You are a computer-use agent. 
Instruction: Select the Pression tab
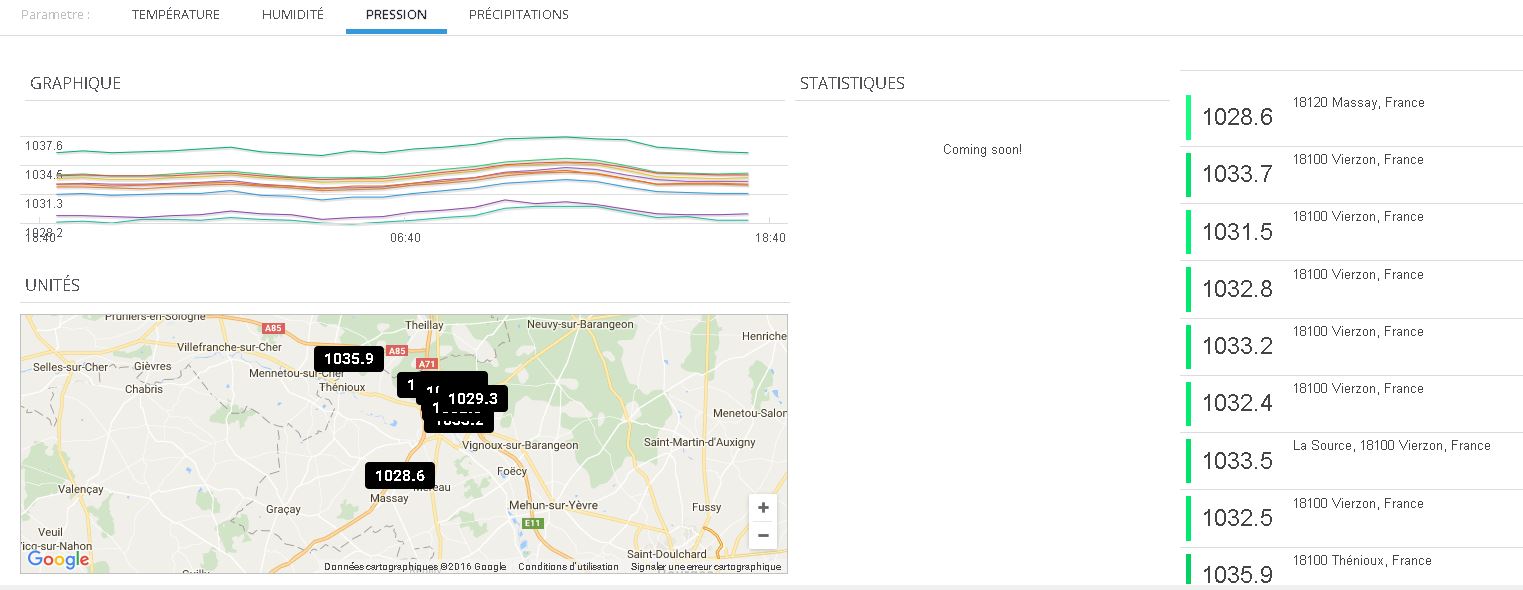396,15
